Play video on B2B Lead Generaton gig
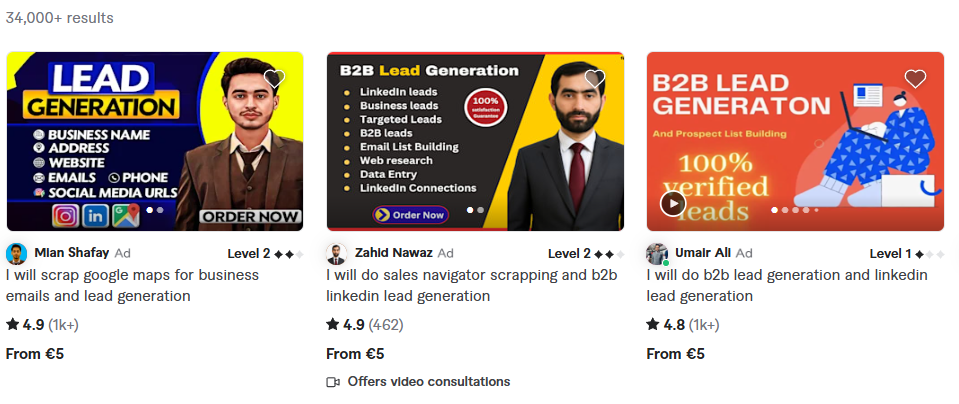Screen dimensions: 959x404 tap(673, 204)
